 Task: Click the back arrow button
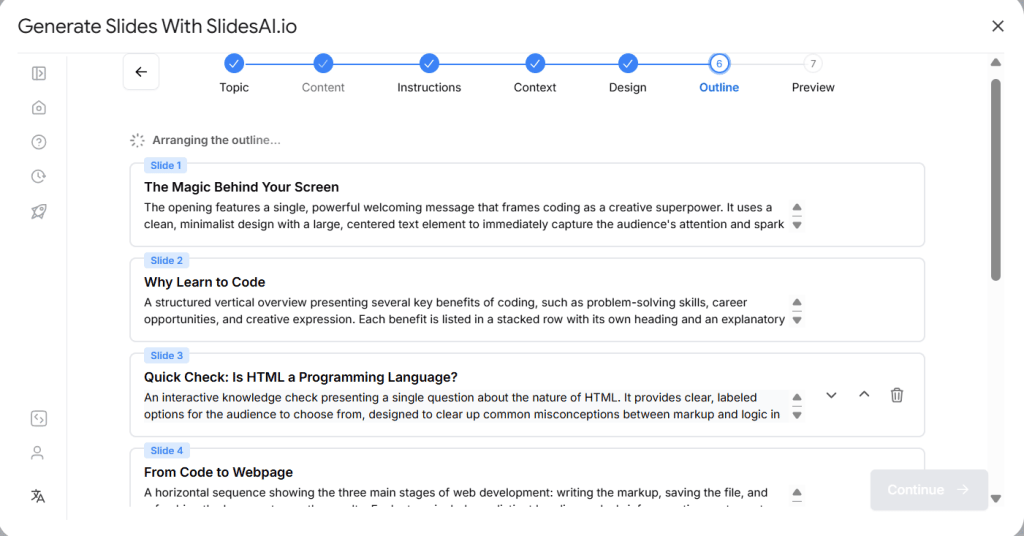click(x=141, y=72)
